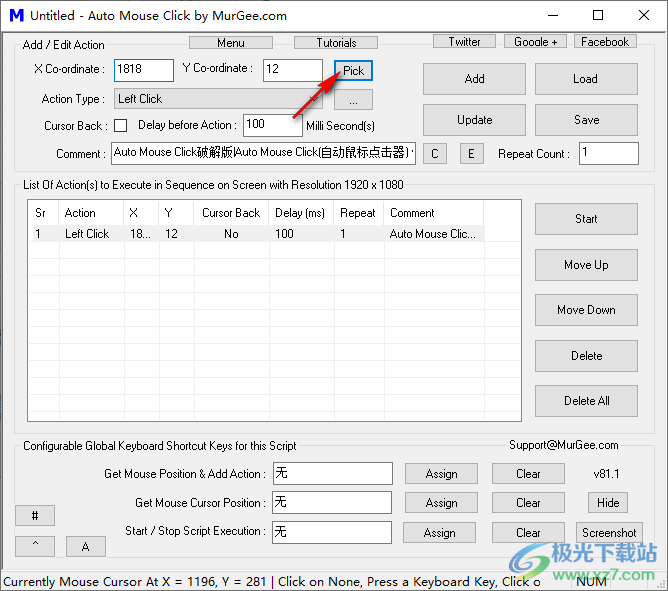Click the delay value 100 in list row

[x=284, y=234]
